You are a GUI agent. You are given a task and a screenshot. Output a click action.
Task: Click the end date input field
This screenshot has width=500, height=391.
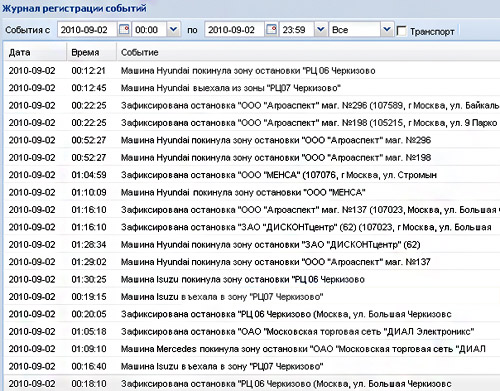234,30
